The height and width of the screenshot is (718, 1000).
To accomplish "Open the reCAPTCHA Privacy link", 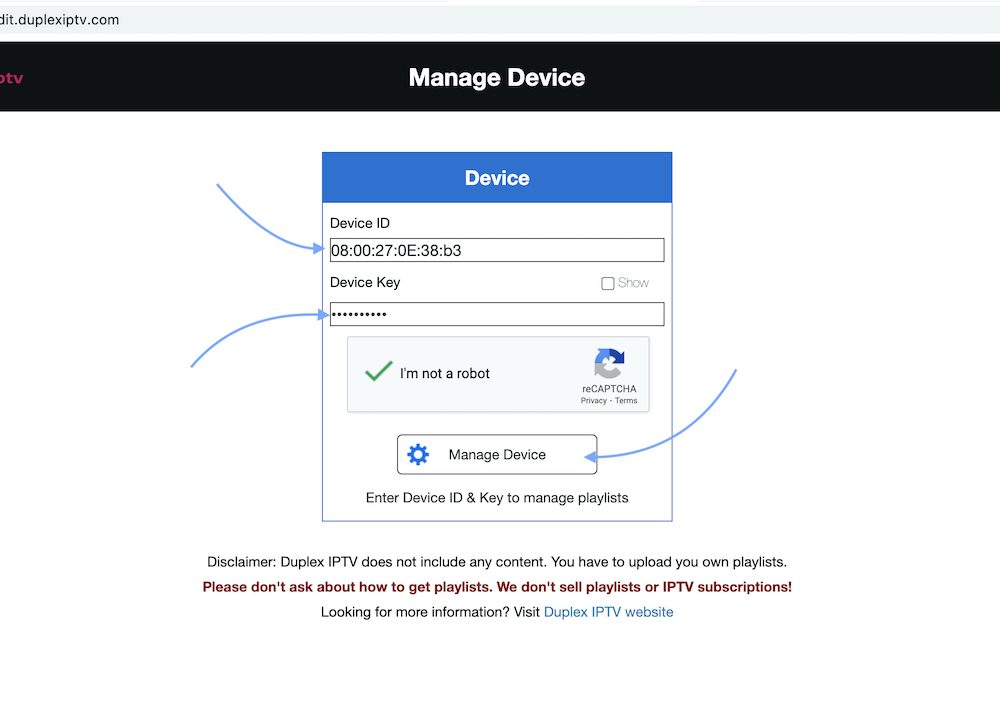I will tap(593, 400).
